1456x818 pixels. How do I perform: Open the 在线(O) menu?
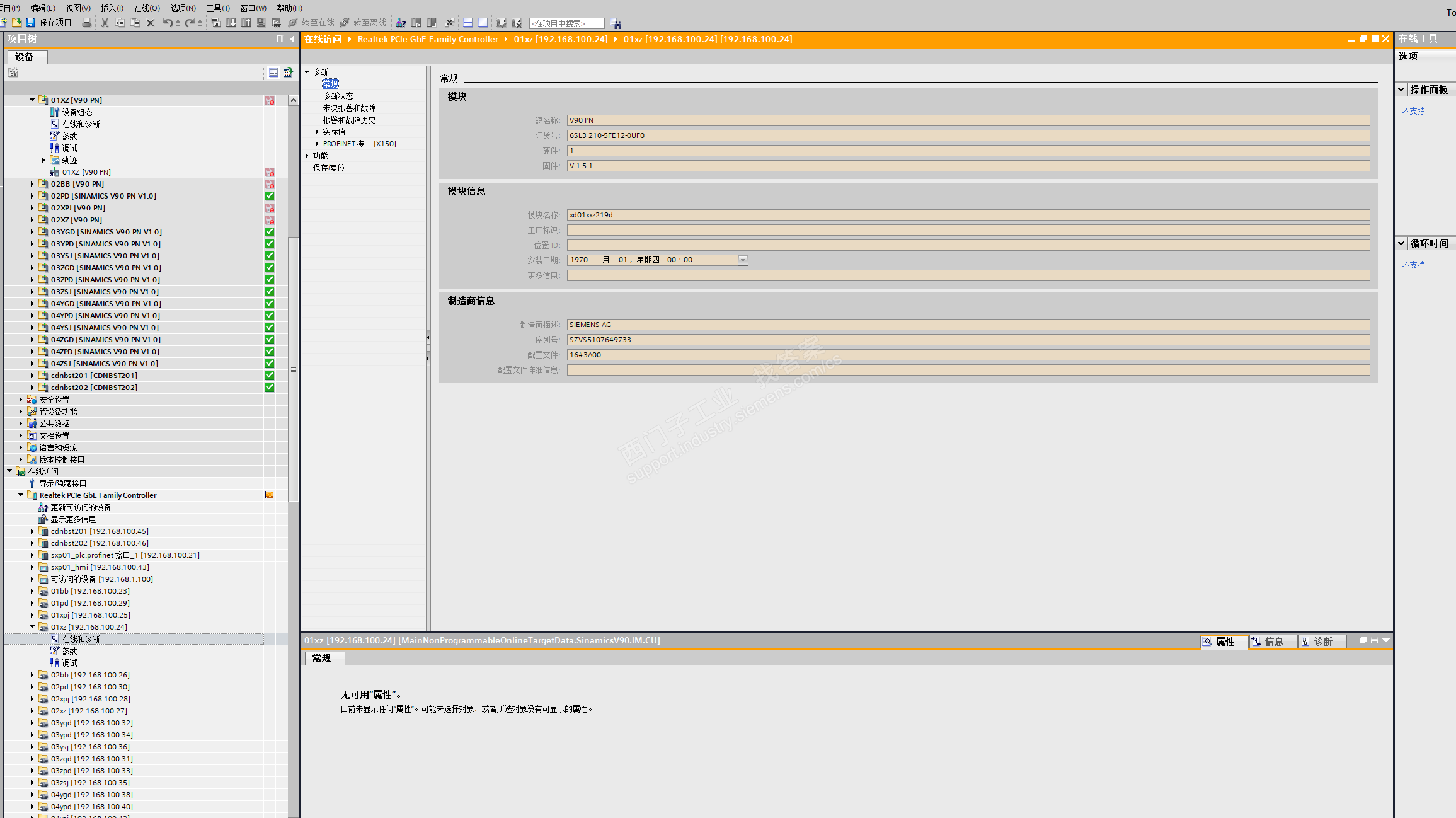pos(147,8)
